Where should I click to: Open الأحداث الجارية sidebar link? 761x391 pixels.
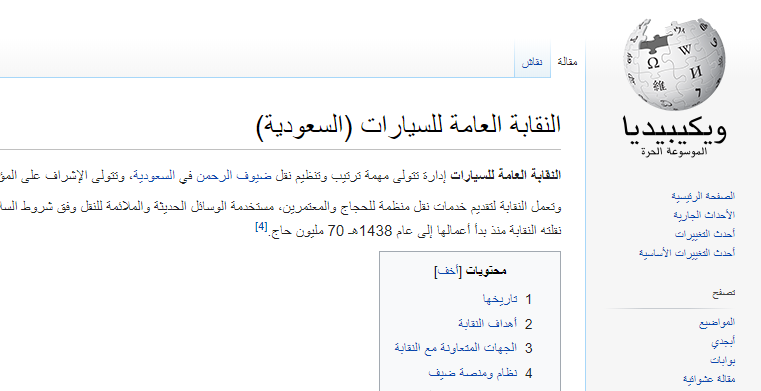(704, 215)
